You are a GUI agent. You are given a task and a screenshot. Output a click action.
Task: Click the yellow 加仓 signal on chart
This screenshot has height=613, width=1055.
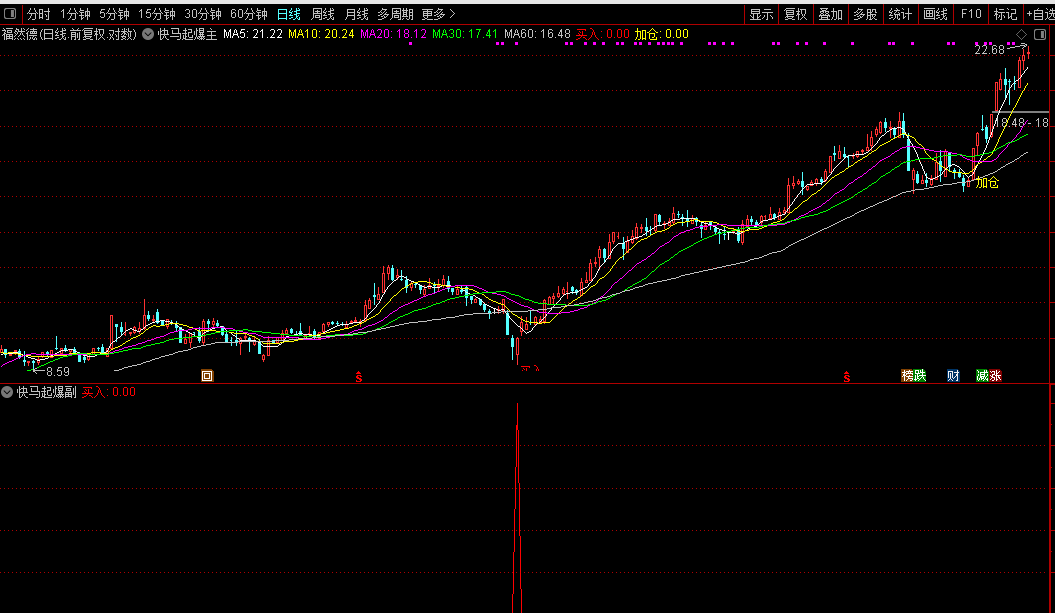987,182
